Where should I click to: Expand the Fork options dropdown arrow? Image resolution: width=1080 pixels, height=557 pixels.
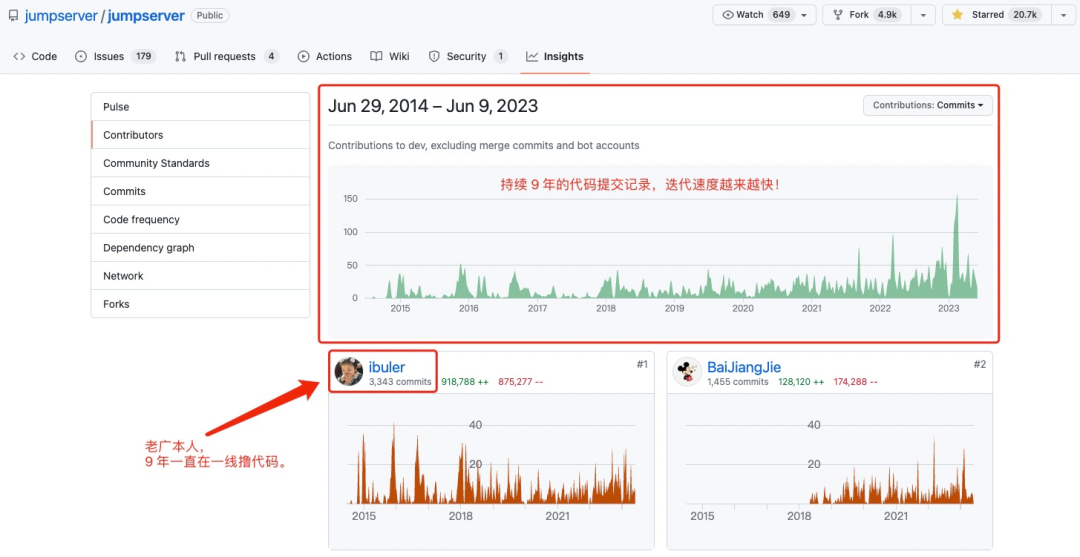[x=923, y=14]
